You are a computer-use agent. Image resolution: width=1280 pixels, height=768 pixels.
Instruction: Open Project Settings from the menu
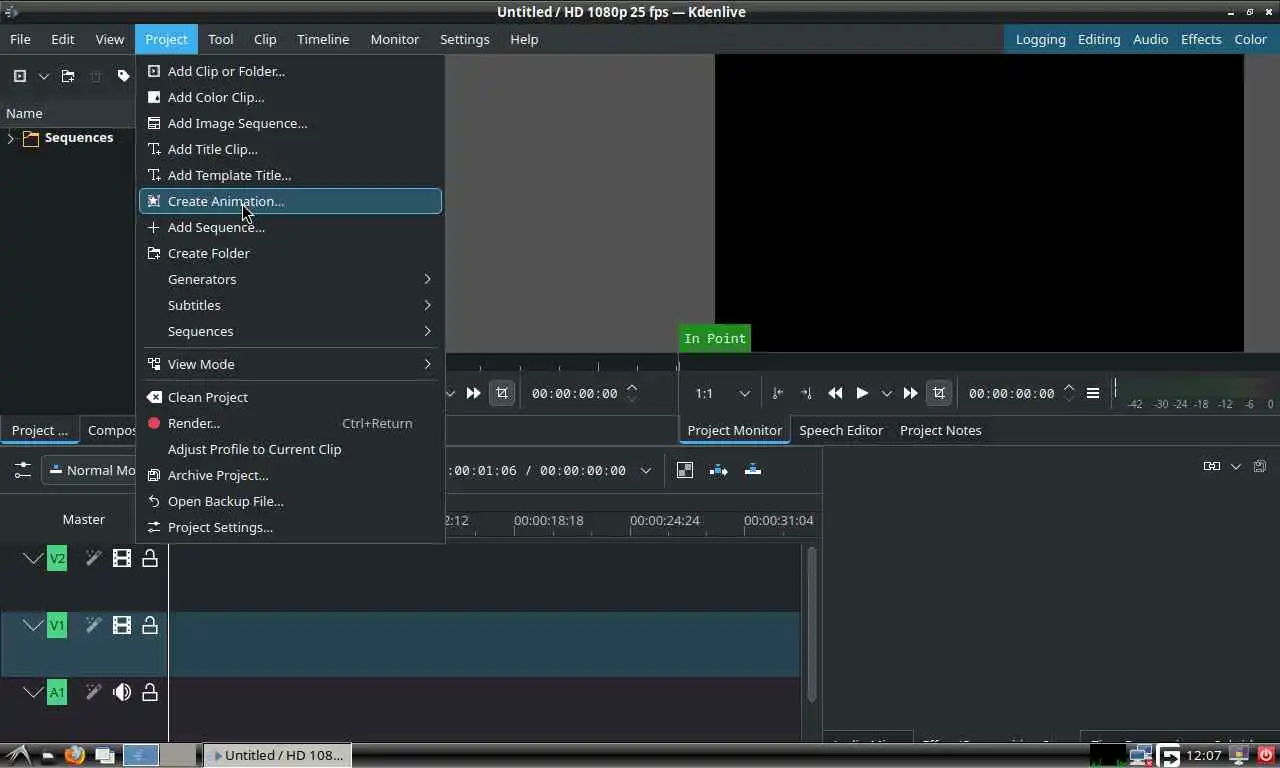[291, 527]
